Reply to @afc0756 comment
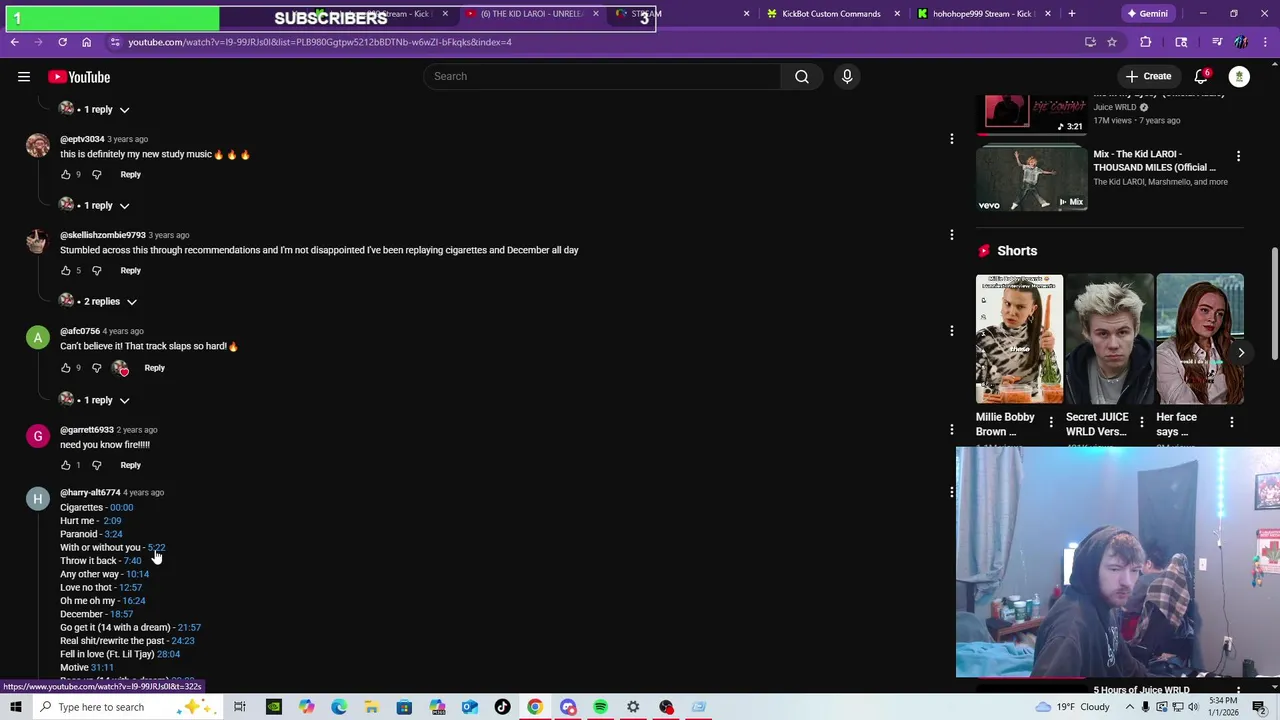The height and width of the screenshot is (720, 1280). pyautogui.click(x=154, y=368)
